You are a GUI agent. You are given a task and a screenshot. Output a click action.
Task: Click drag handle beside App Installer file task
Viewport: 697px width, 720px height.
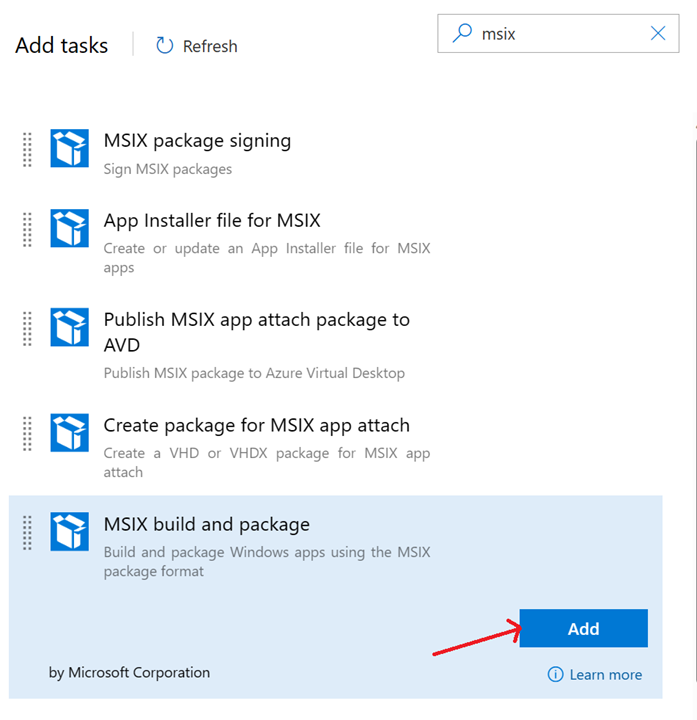pos(28,229)
